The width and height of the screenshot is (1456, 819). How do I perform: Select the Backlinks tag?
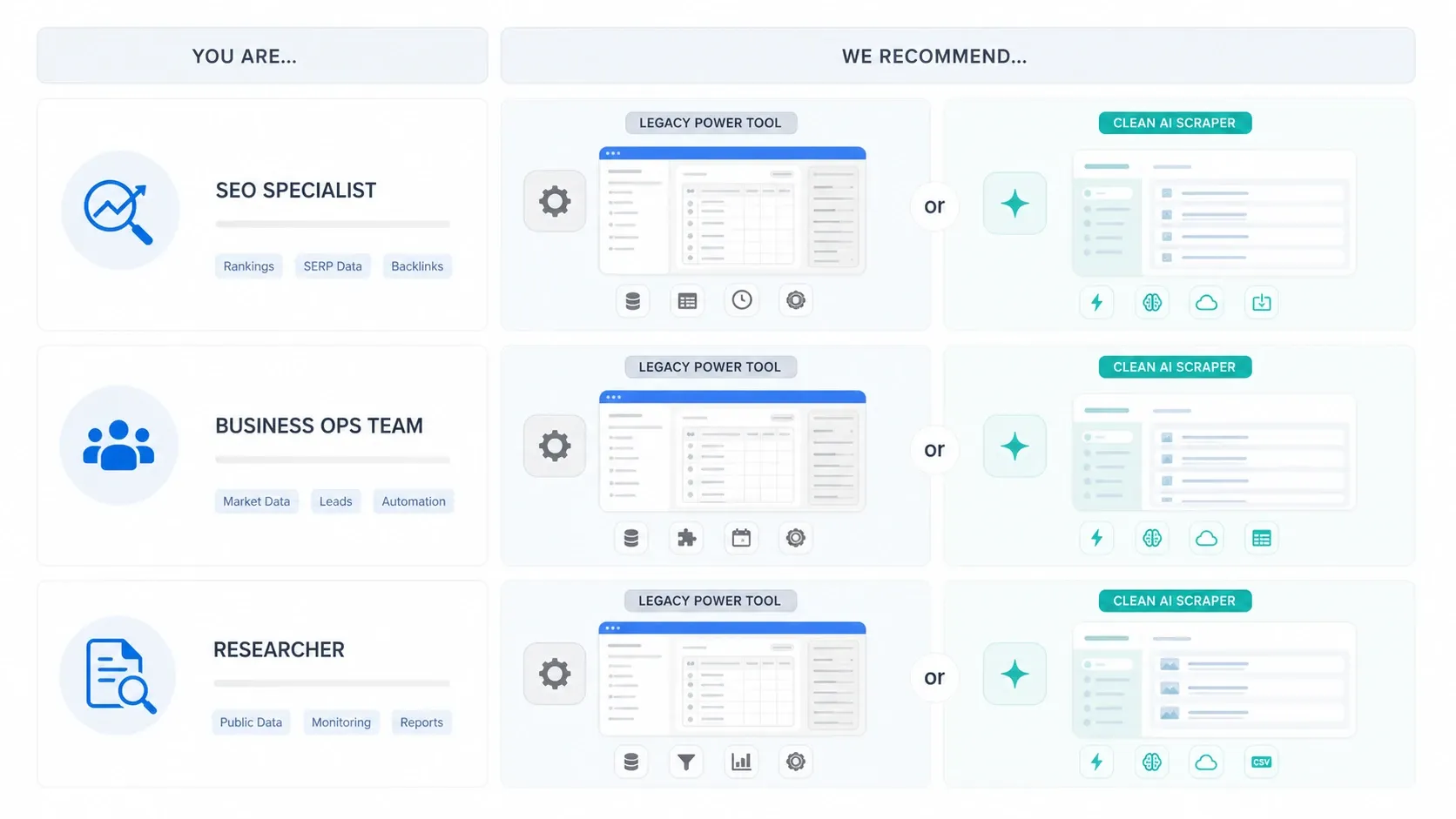click(x=417, y=266)
